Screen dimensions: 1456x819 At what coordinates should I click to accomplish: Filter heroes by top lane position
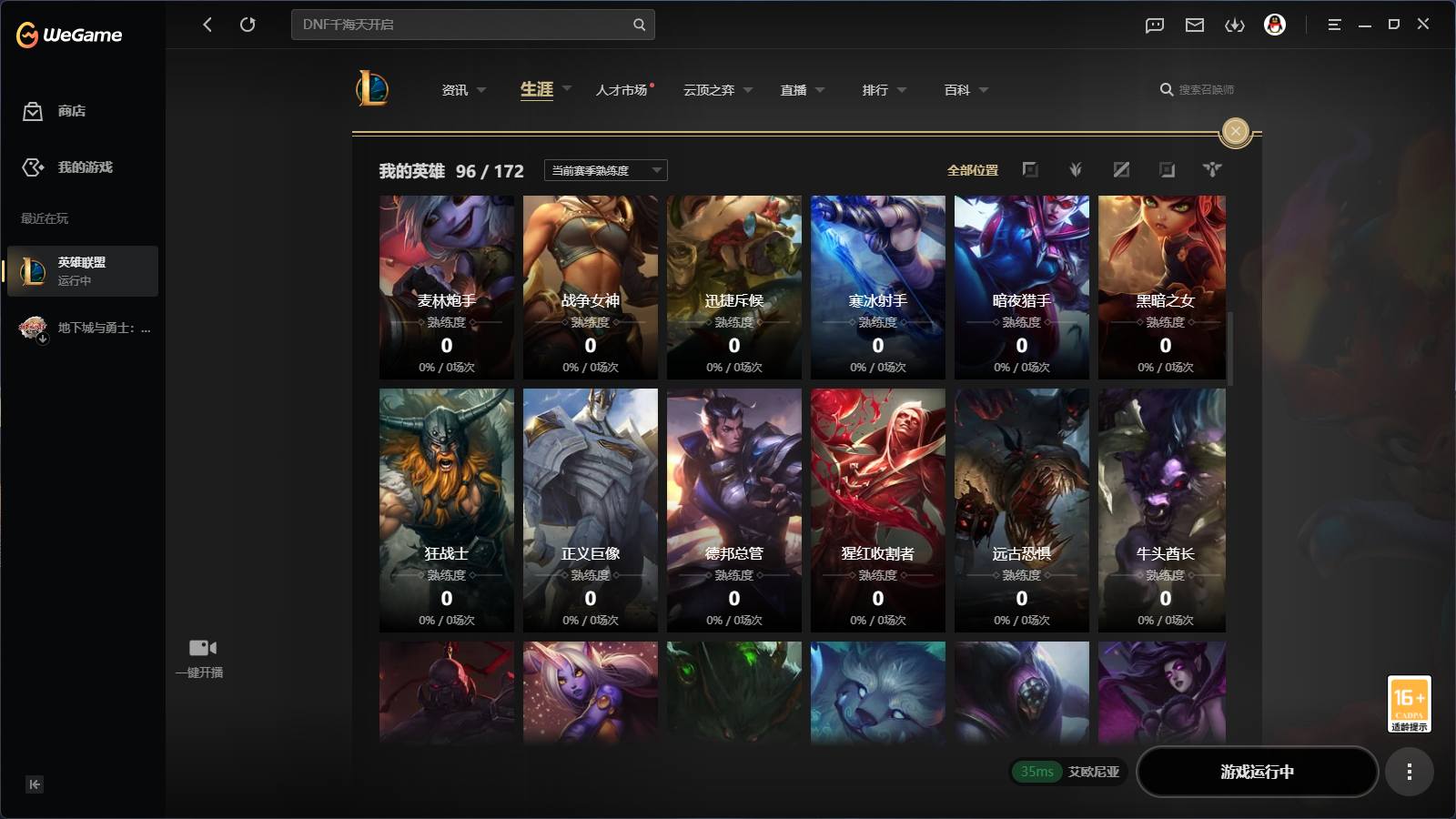click(x=1030, y=169)
